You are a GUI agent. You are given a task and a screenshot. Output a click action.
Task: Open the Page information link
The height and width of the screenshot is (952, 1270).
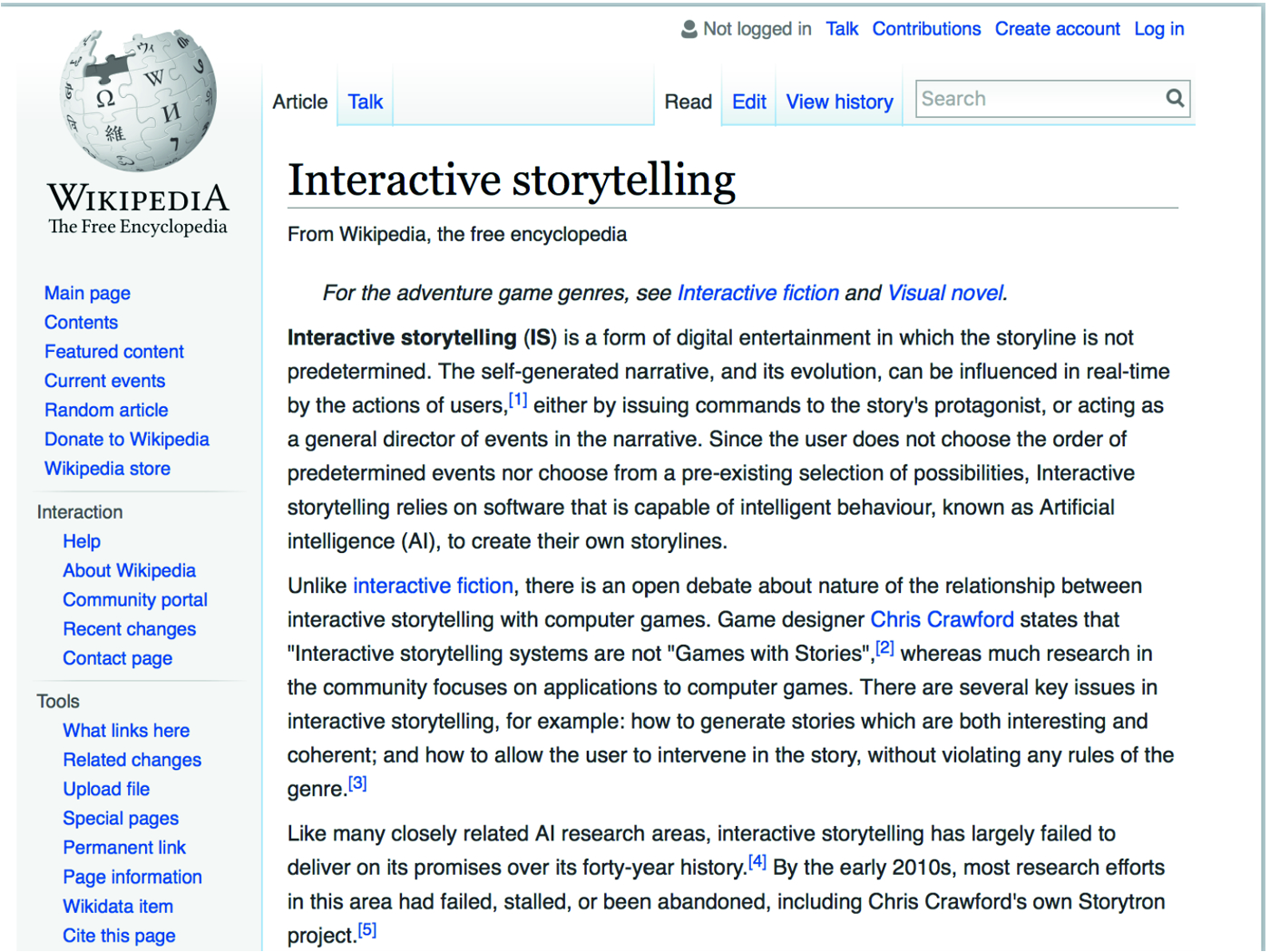132,877
